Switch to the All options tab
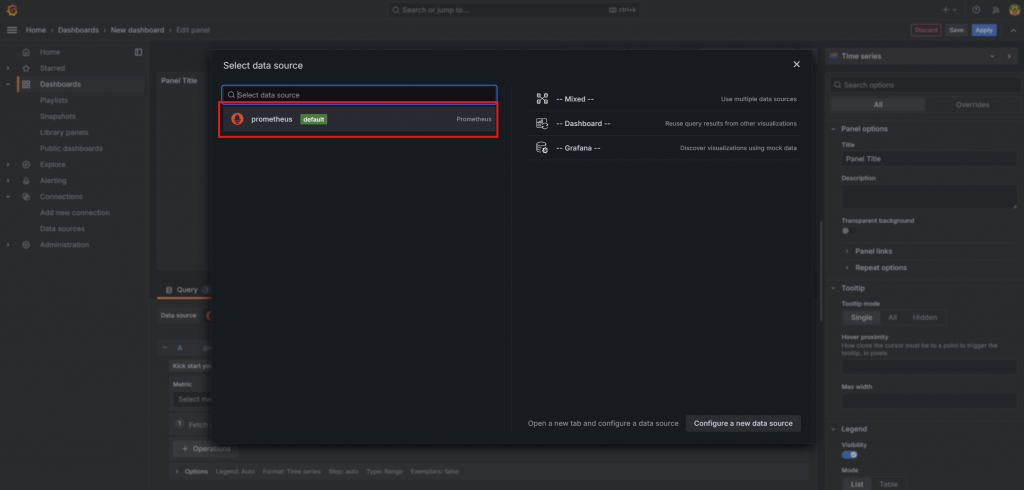The height and width of the screenshot is (490, 1024). click(878, 105)
